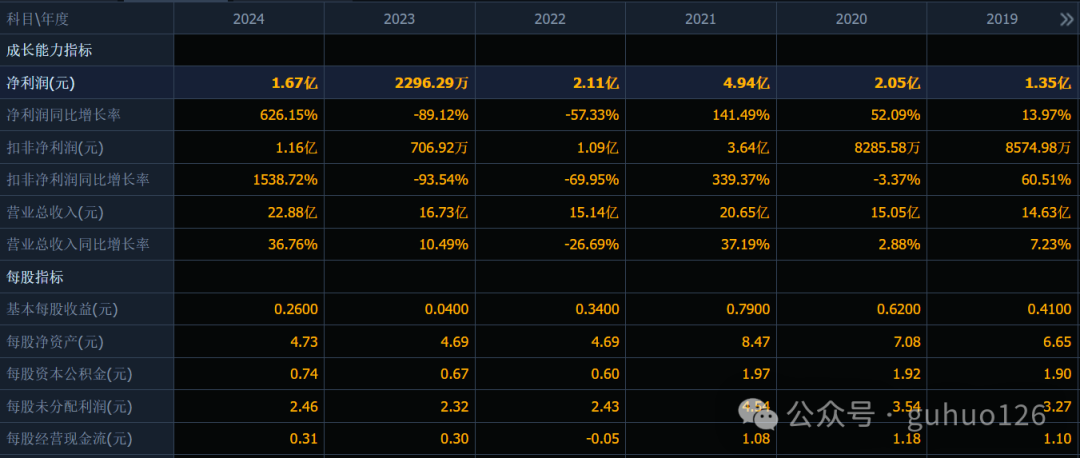Screen dimensions: 1080x458
Task: Click the 2020 column header
Action: [x=851, y=19]
